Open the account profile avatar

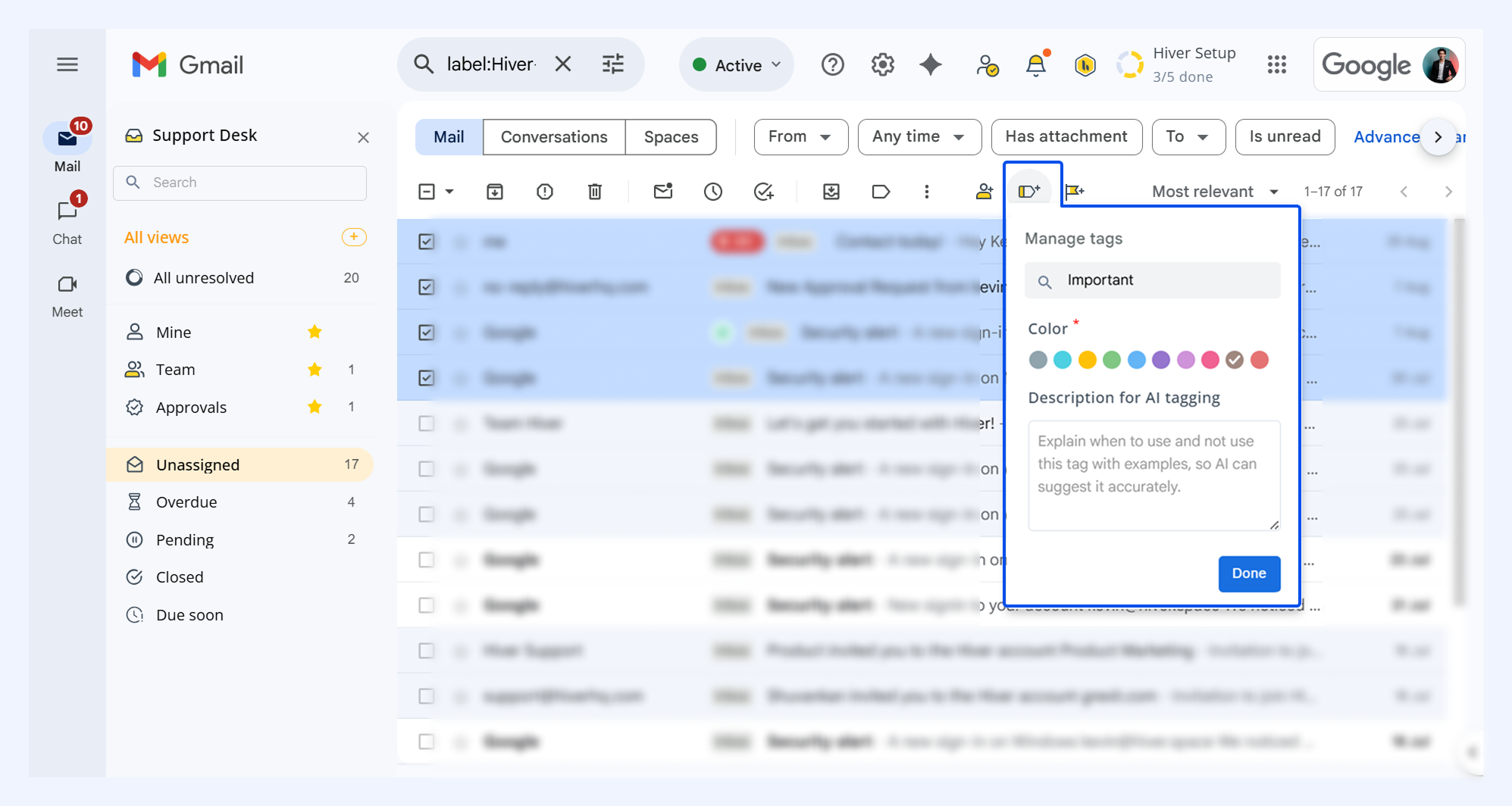point(1441,65)
